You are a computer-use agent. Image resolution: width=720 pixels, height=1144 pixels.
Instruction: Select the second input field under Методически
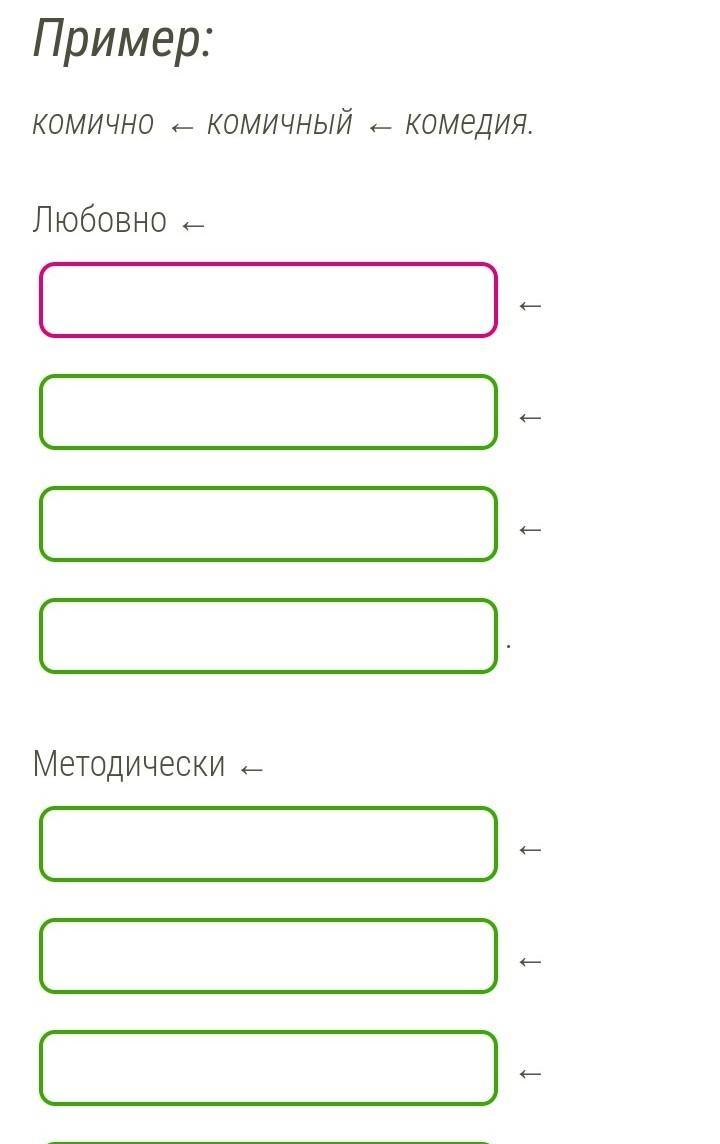pos(268,956)
